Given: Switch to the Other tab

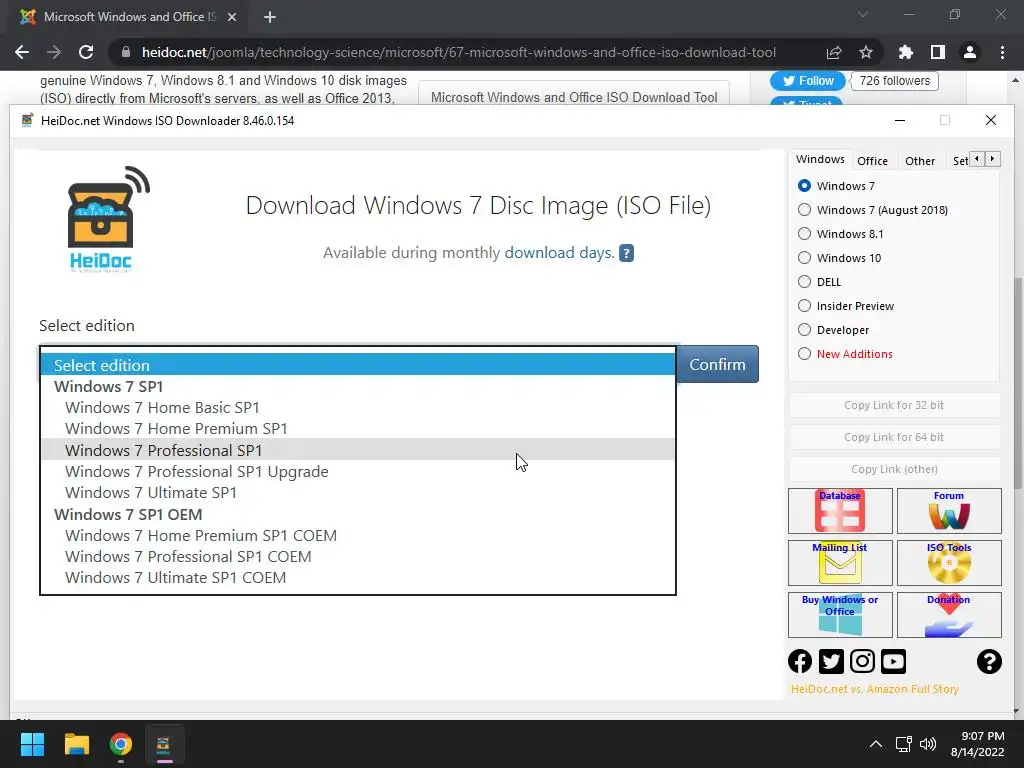Looking at the screenshot, I should click(920, 161).
